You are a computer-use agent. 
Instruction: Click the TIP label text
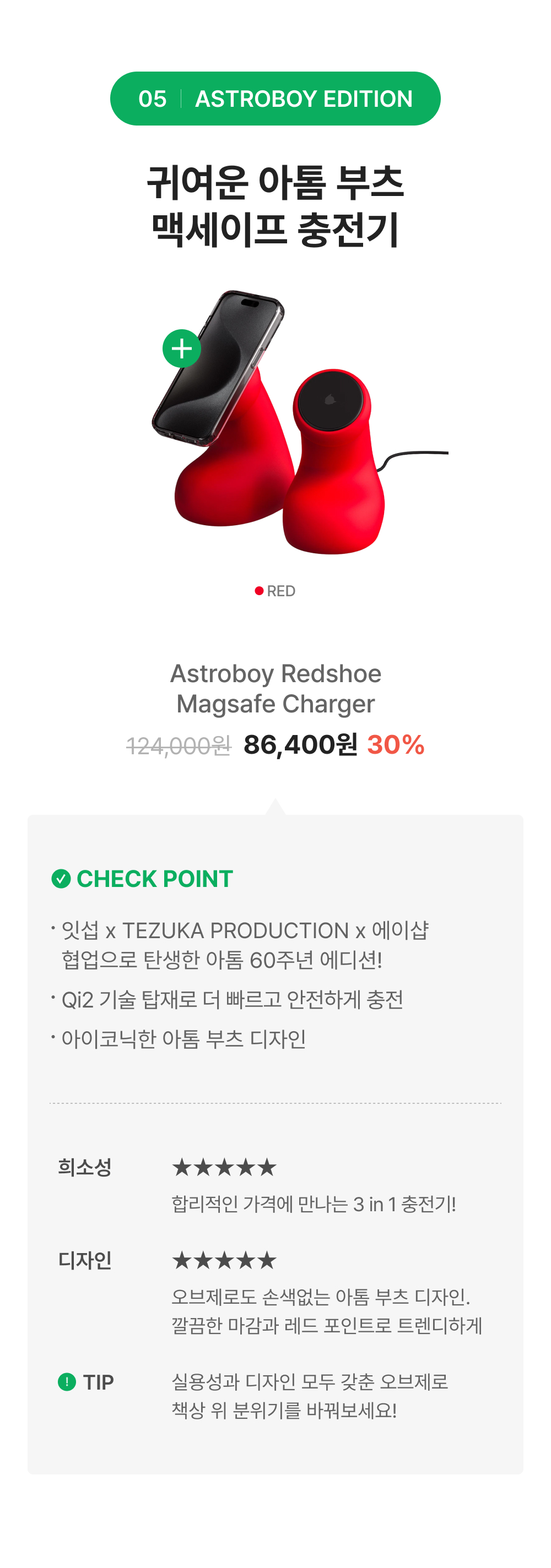click(x=98, y=1382)
